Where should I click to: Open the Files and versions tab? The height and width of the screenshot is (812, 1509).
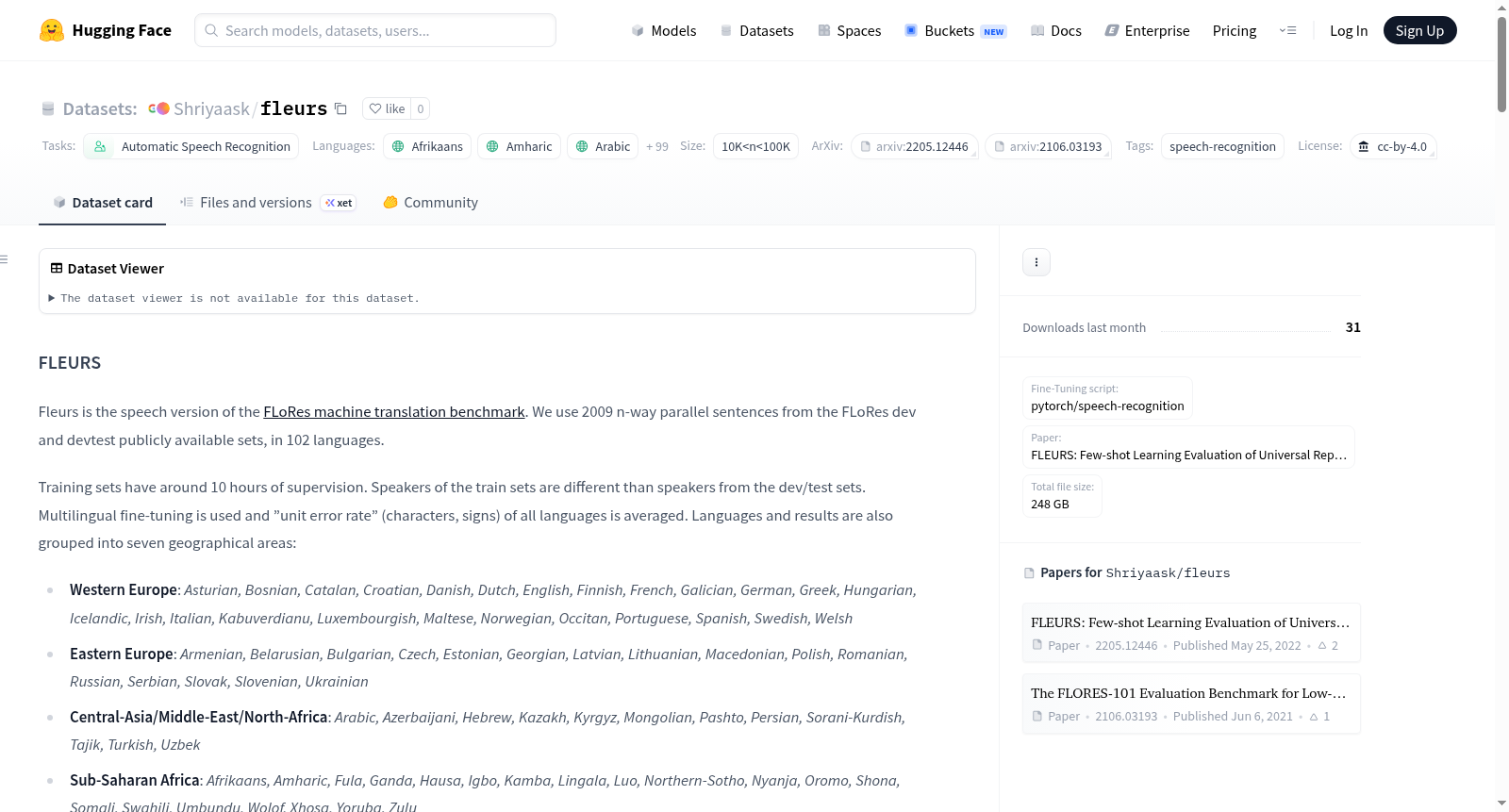(x=268, y=203)
